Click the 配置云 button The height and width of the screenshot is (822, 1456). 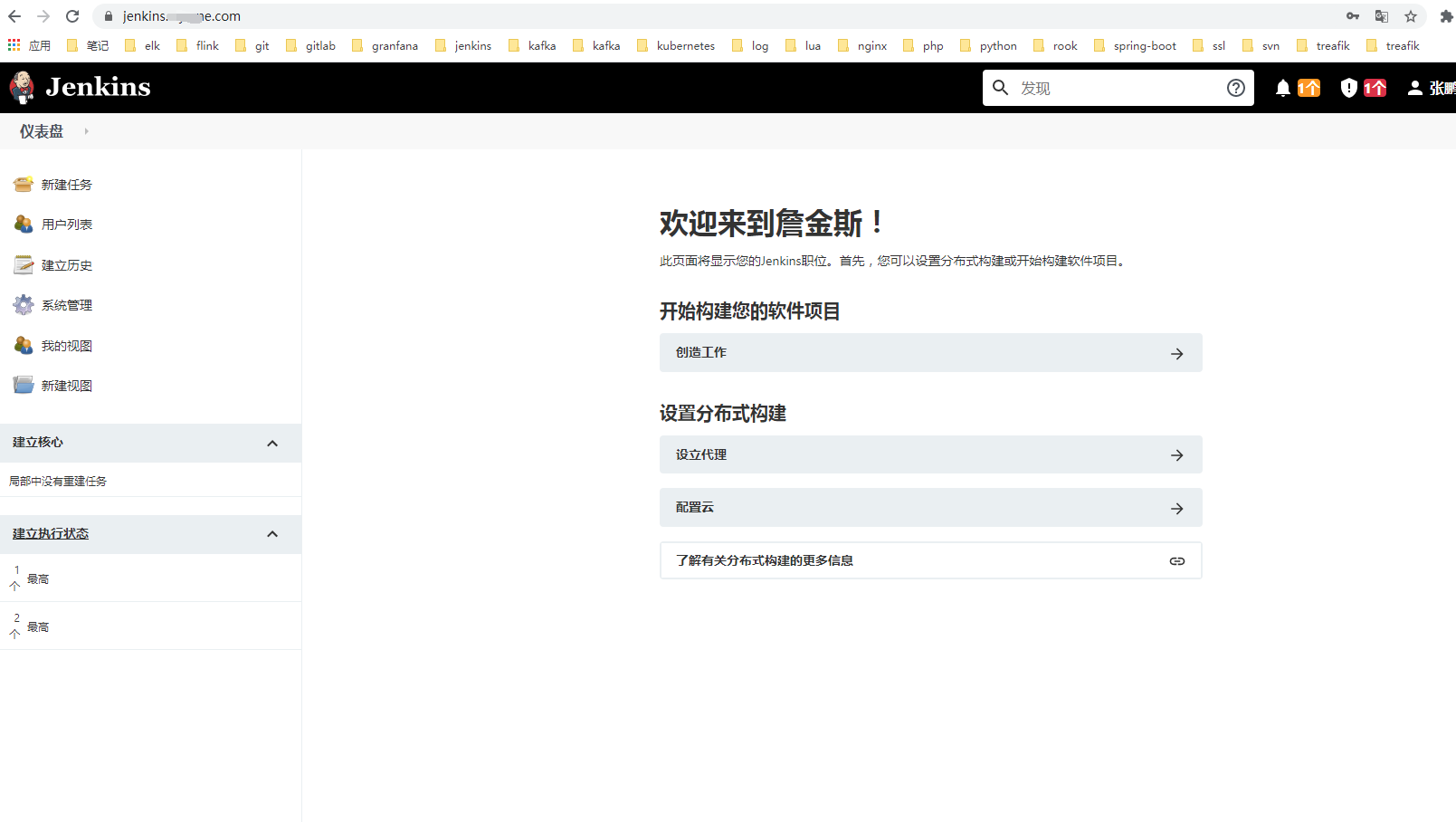pyautogui.click(x=930, y=508)
